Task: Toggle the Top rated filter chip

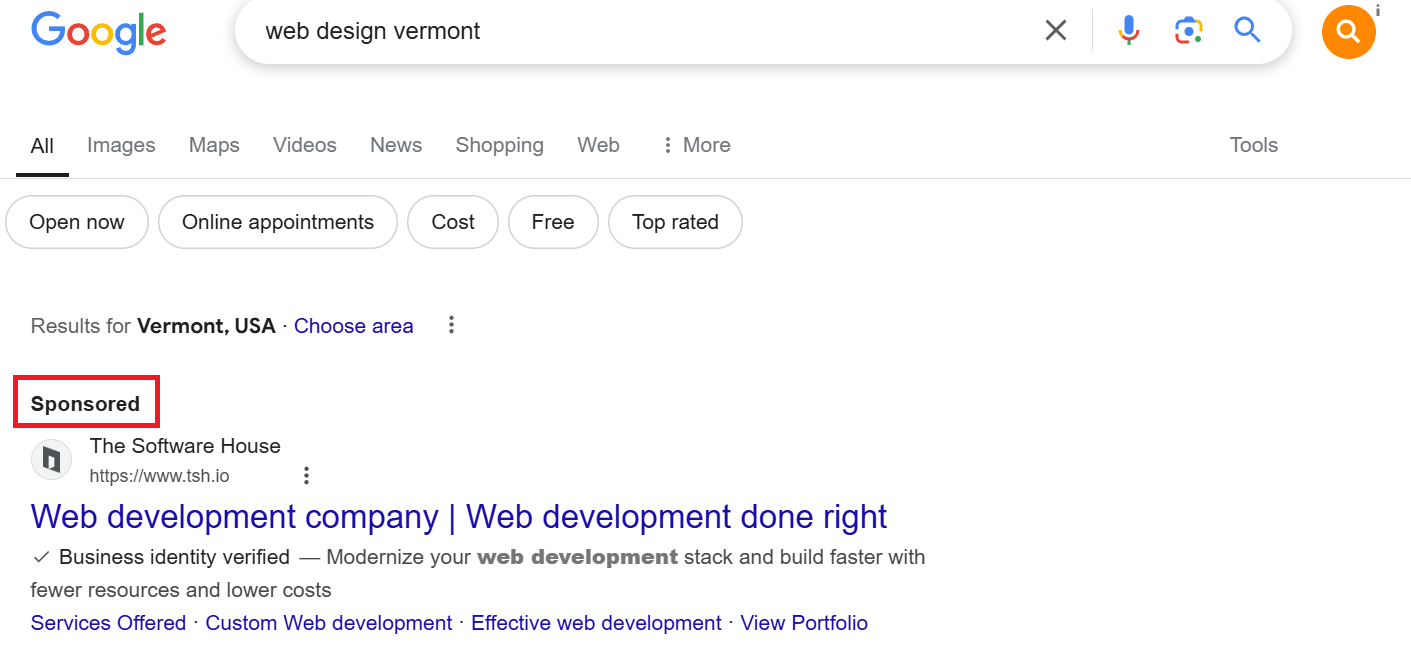Action: (675, 222)
